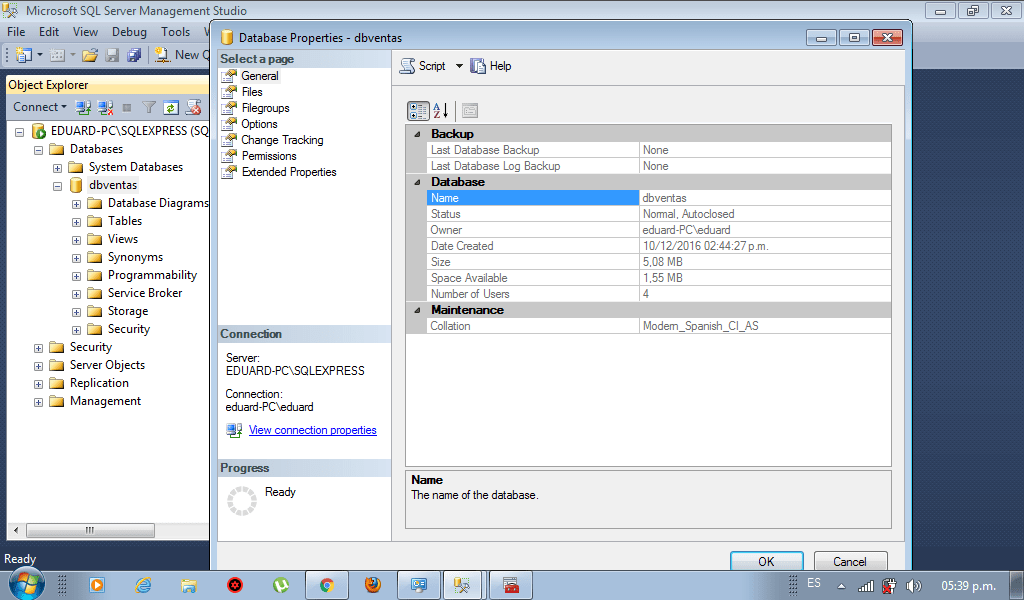Screen dimensions: 1024x600
Task: Collapse the dbventas database node
Action: coord(57,186)
